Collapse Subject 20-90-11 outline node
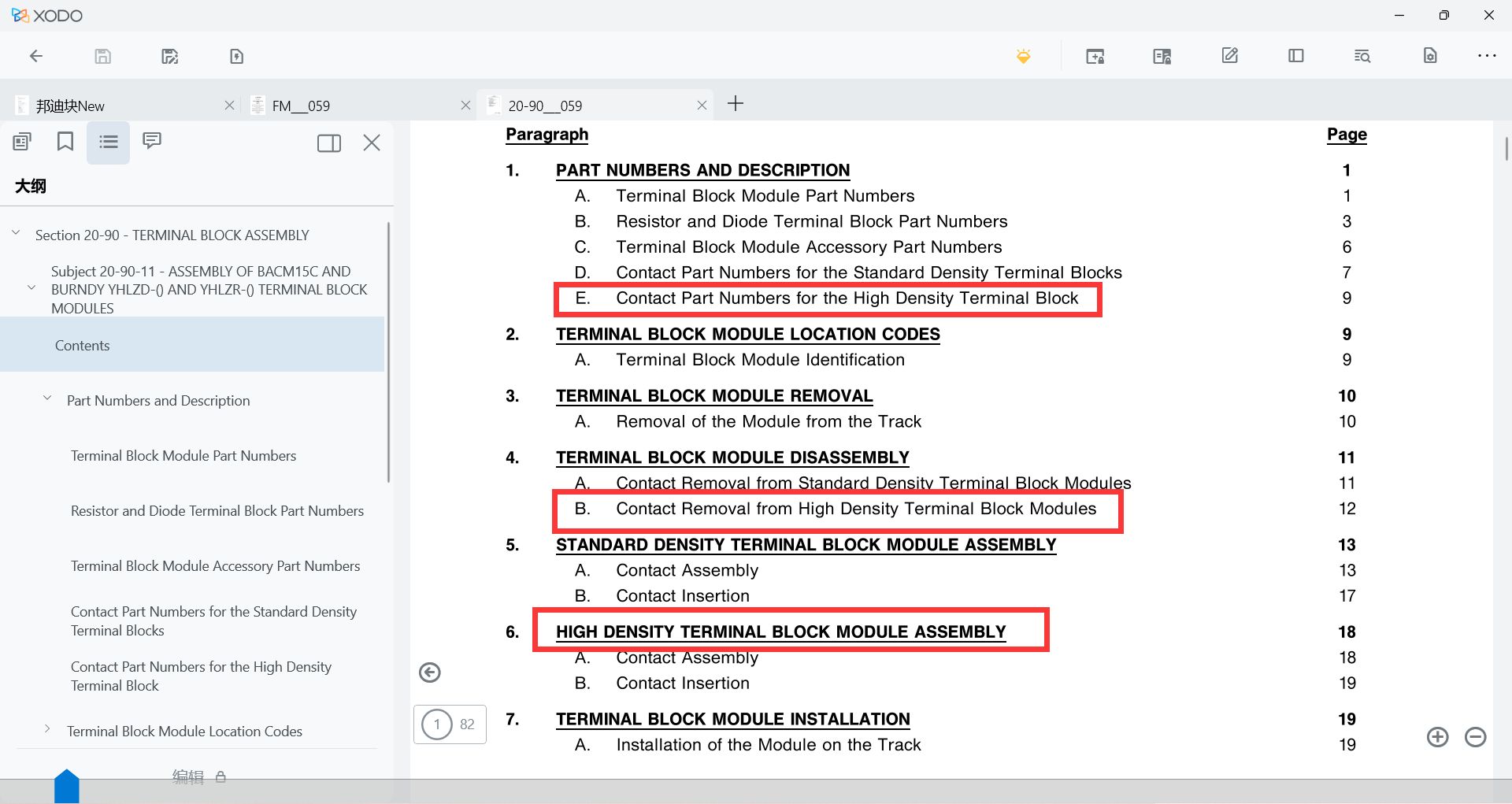 click(31, 288)
